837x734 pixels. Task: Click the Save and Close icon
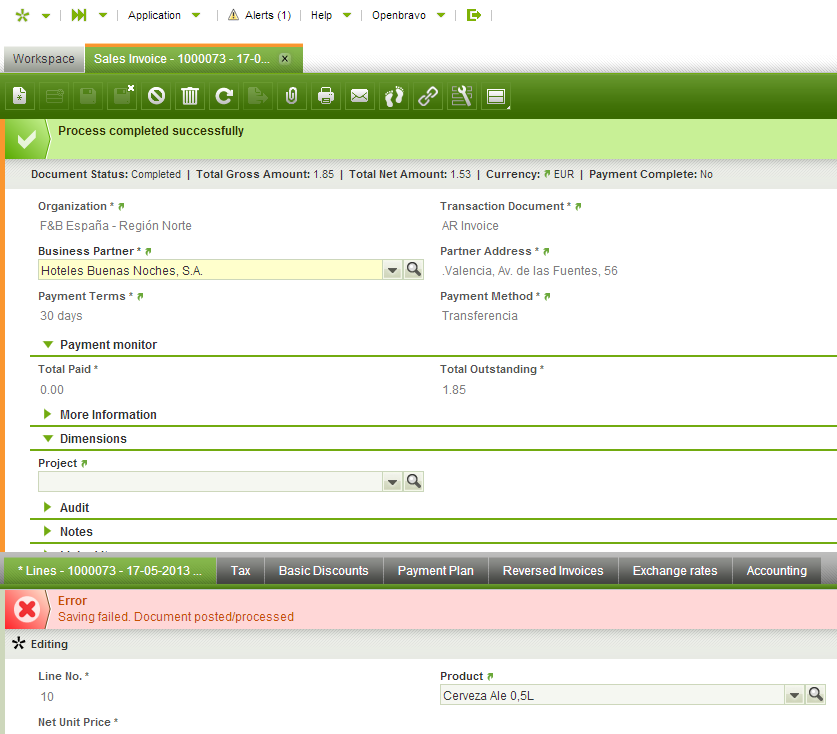(x=122, y=96)
